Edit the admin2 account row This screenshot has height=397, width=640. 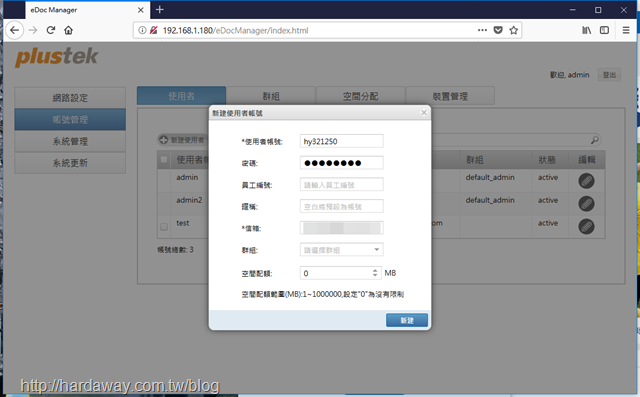pyautogui.click(x=586, y=204)
